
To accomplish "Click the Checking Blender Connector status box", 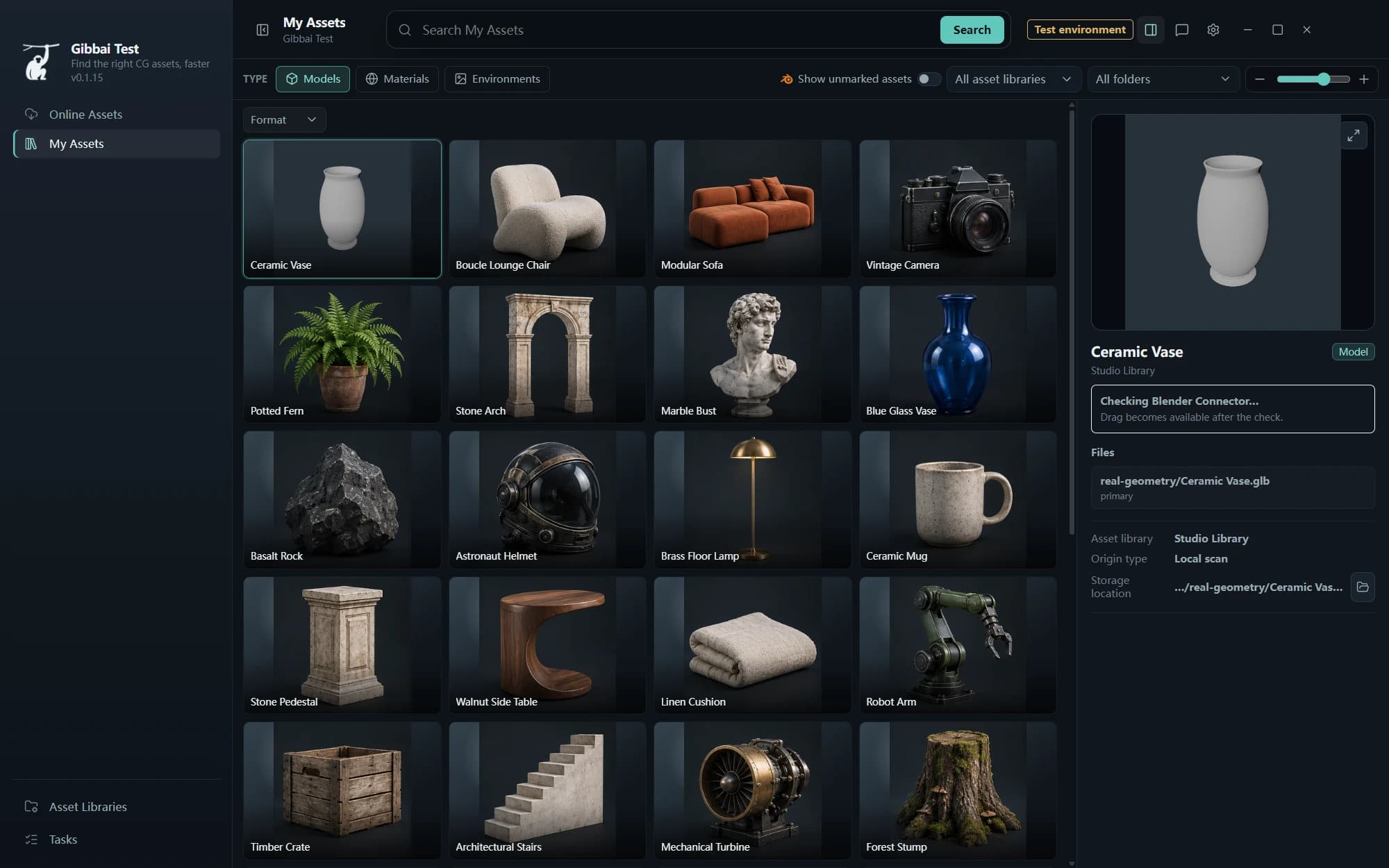I will pyautogui.click(x=1233, y=409).
